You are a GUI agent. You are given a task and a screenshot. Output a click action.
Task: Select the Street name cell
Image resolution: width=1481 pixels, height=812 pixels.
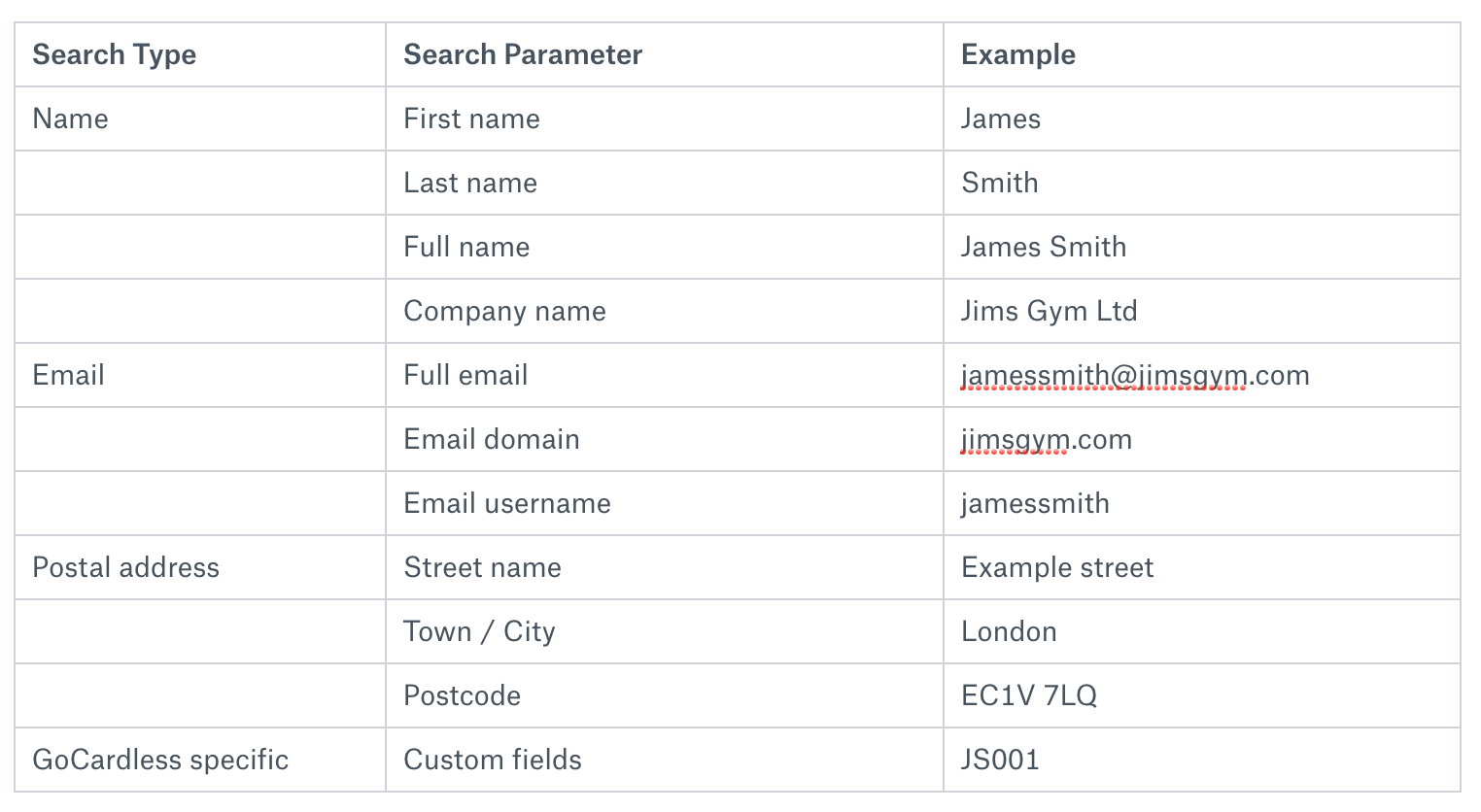tap(665, 567)
